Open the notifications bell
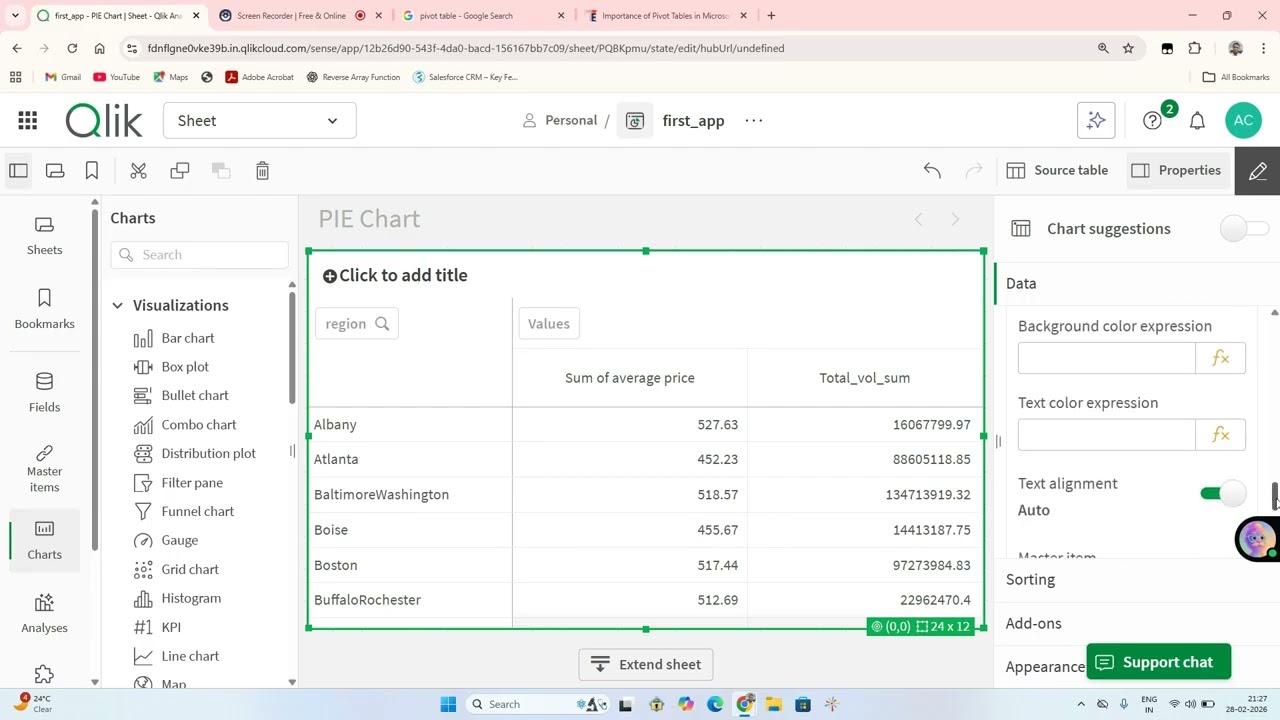 pyautogui.click(x=1197, y=120)
